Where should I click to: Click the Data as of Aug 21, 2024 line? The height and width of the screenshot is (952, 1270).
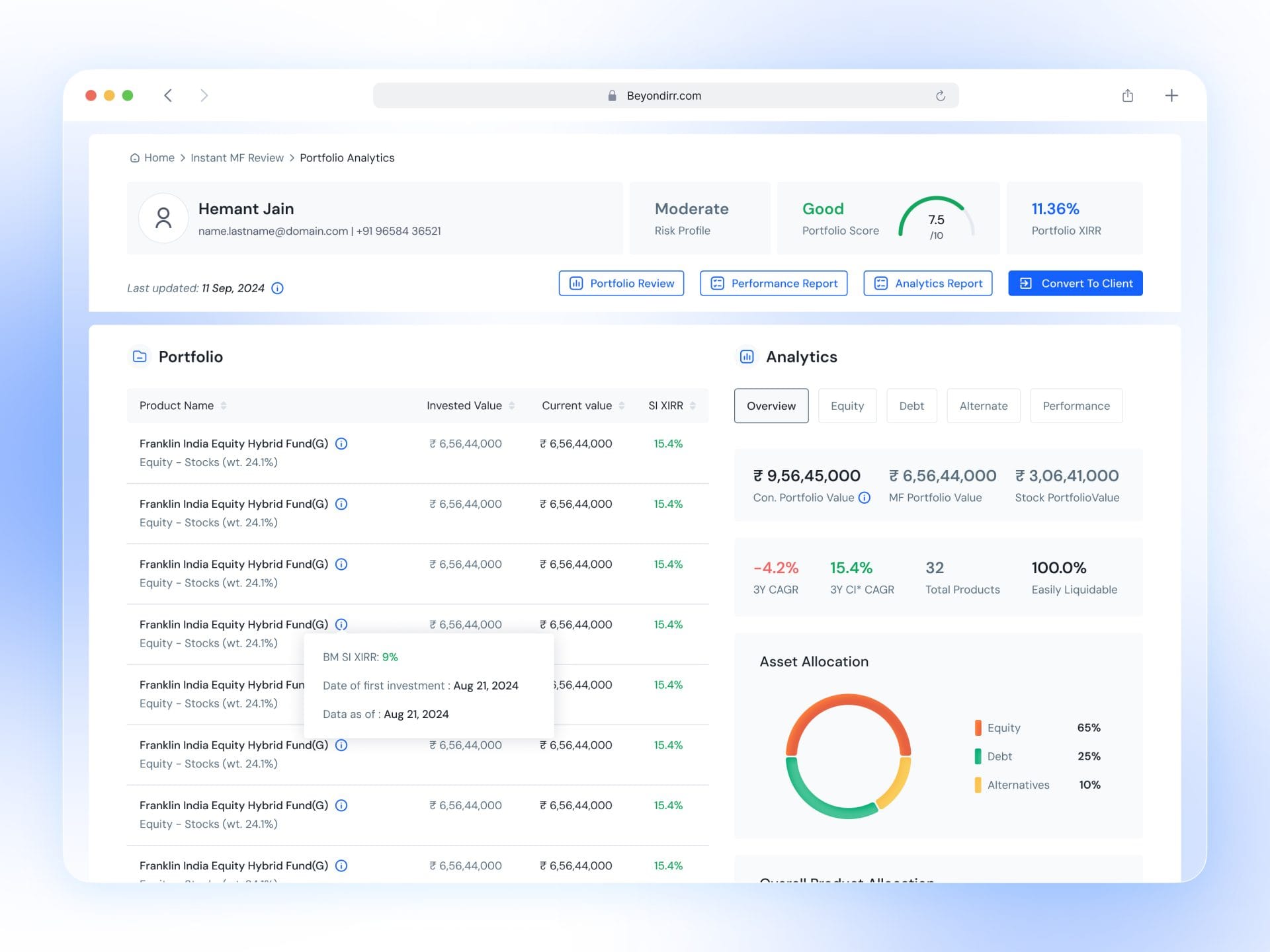386,714
